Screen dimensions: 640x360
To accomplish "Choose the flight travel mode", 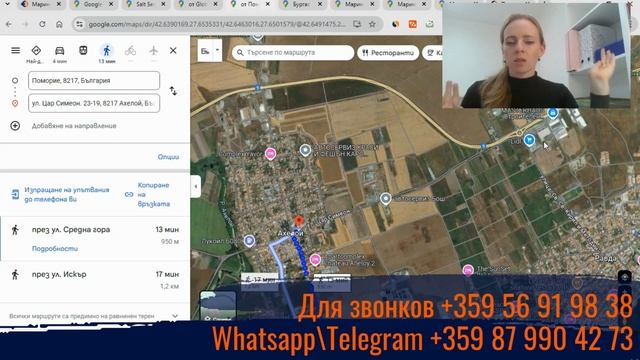I will tap(153, 51).
